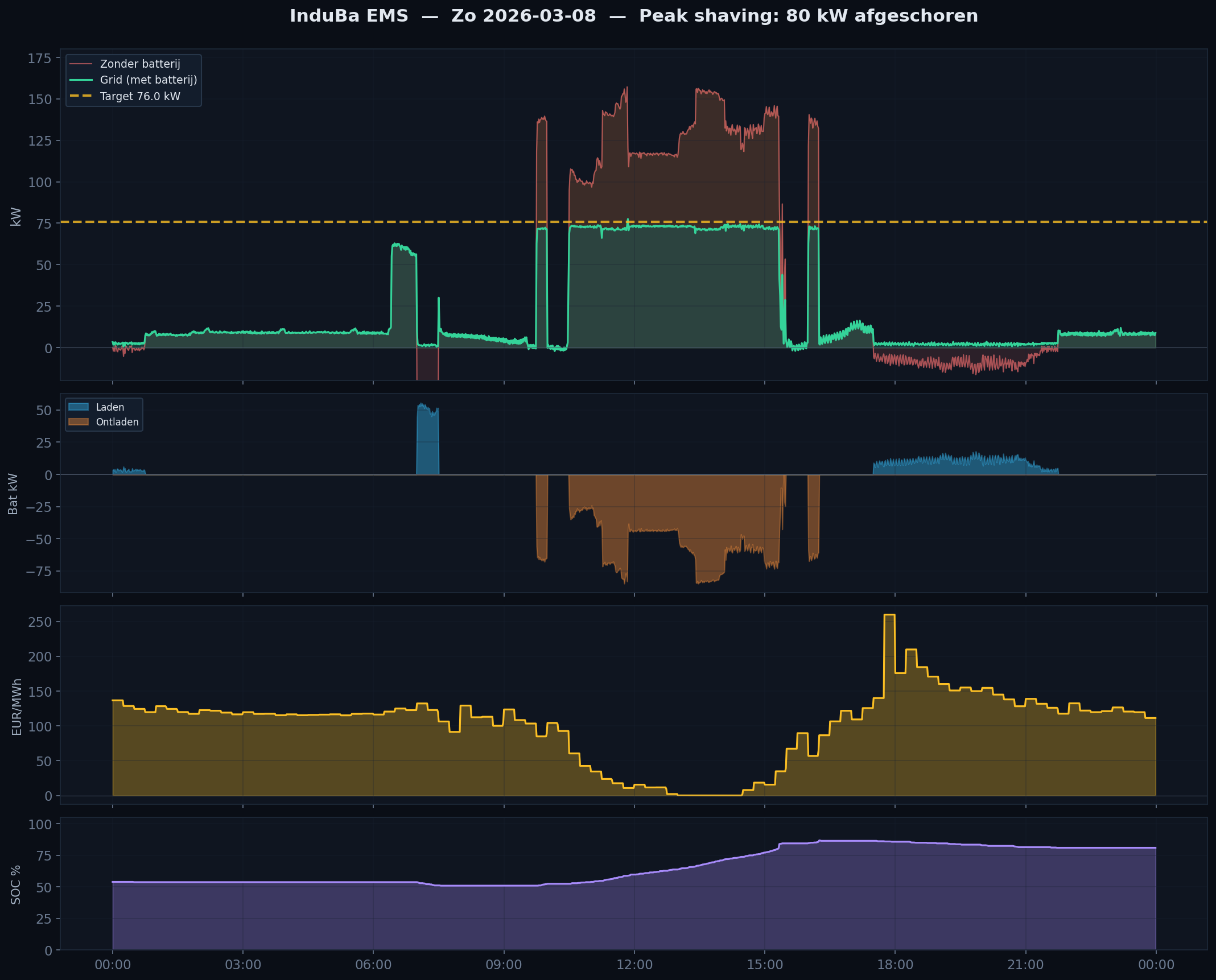The height and width of the screenshot is (980, 1216).
Task: Select the 'Ontladen' legend entry
Action: coord(117,421)
